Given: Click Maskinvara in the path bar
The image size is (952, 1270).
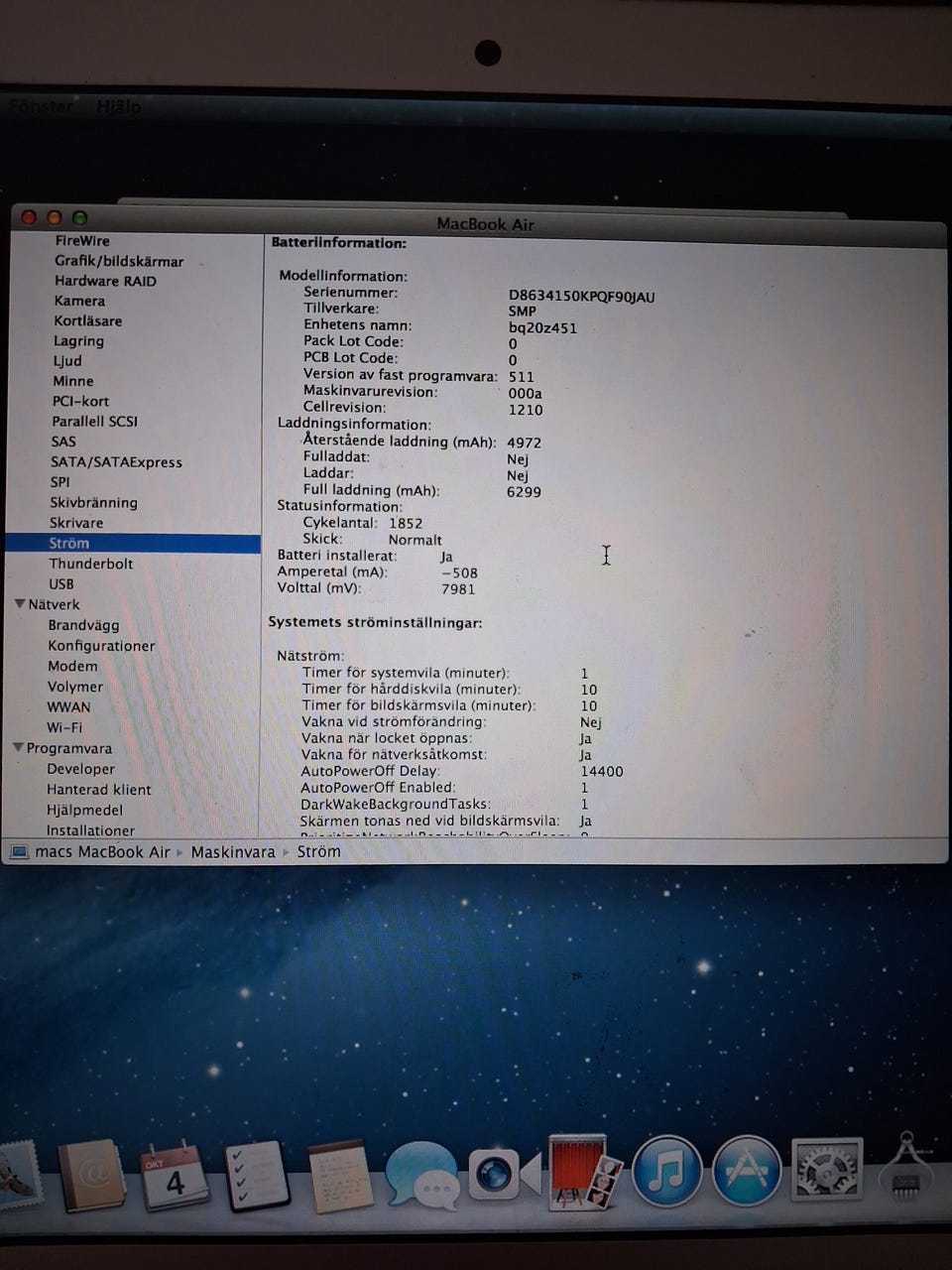Looking at the screenshot, I should point(233,851).
